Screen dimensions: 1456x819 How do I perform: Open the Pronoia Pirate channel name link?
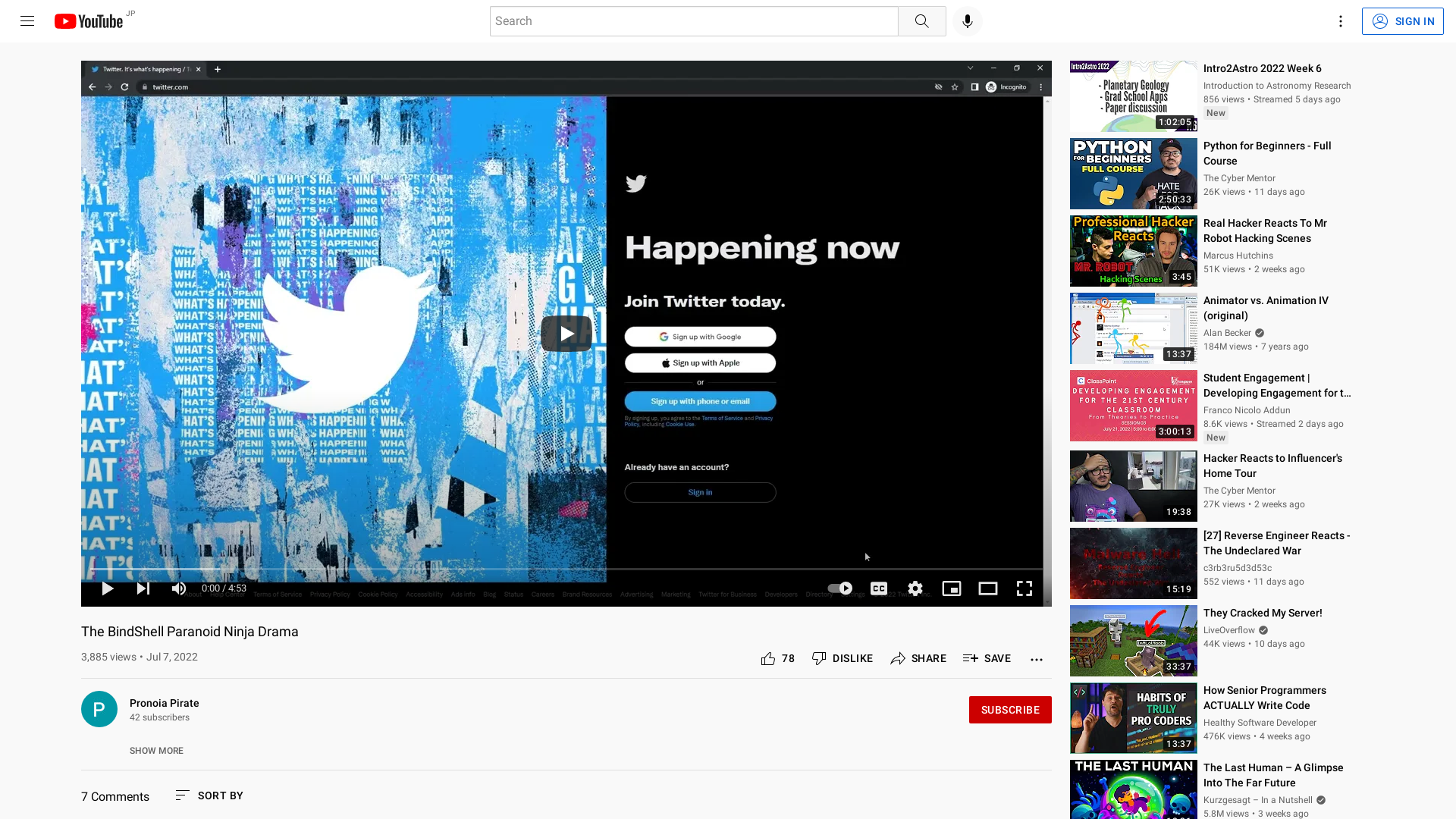tap(164, 703)
